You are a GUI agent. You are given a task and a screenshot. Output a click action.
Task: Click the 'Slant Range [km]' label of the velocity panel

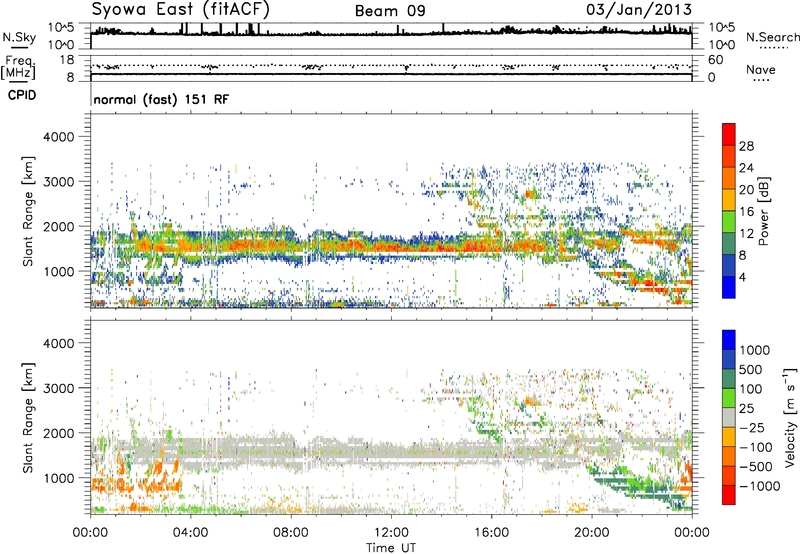pyautogui.click(x=28, y=418)
